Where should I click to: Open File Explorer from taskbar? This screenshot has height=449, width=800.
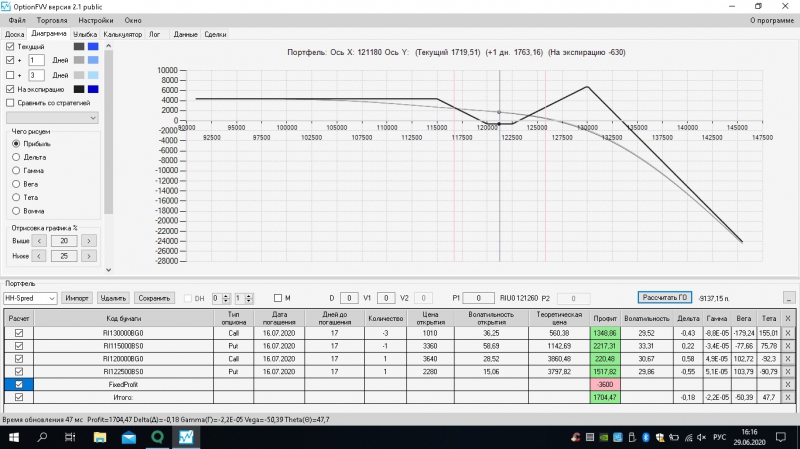[x=99, y=437]
